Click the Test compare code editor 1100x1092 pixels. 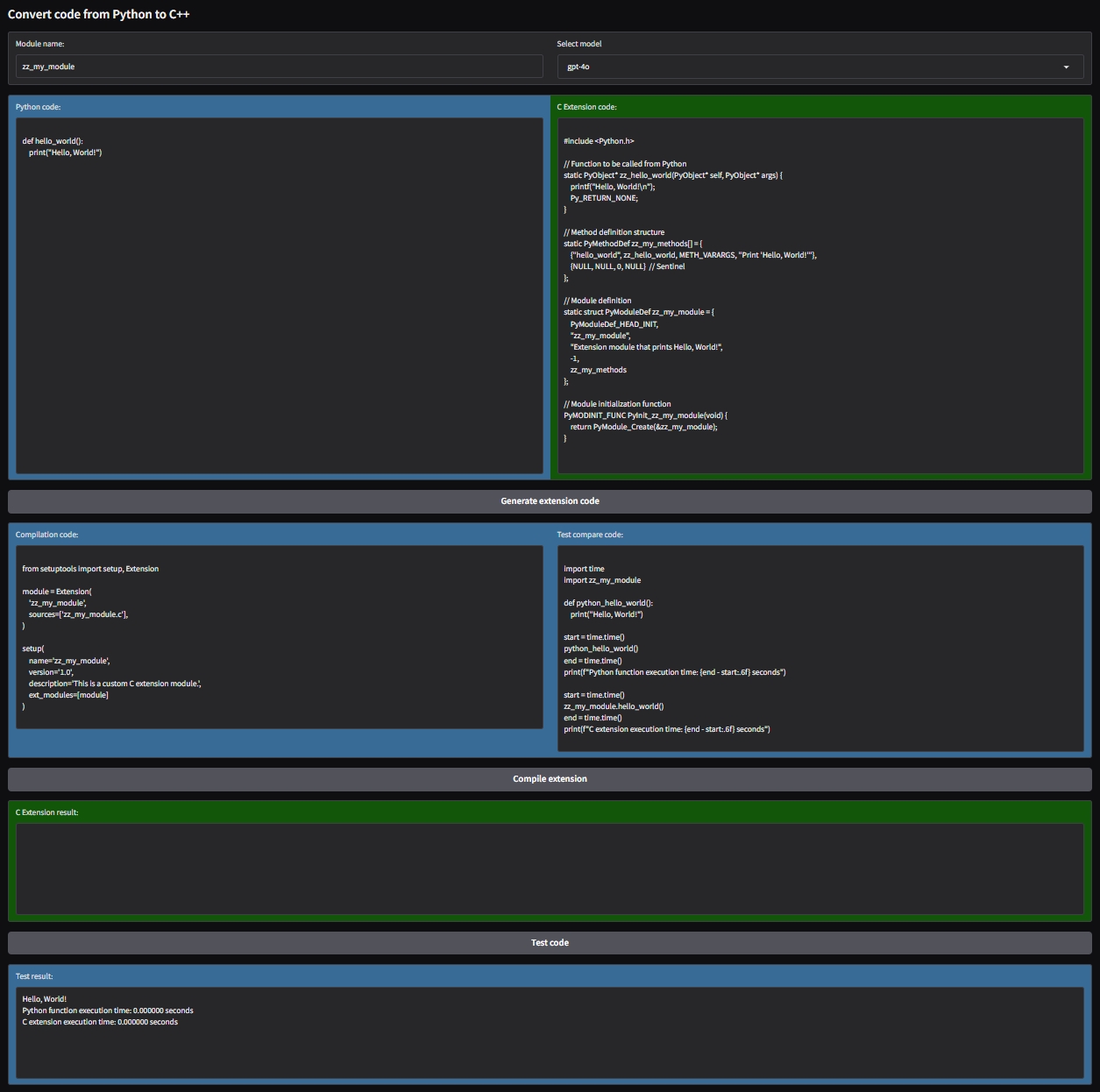[820, 649]
